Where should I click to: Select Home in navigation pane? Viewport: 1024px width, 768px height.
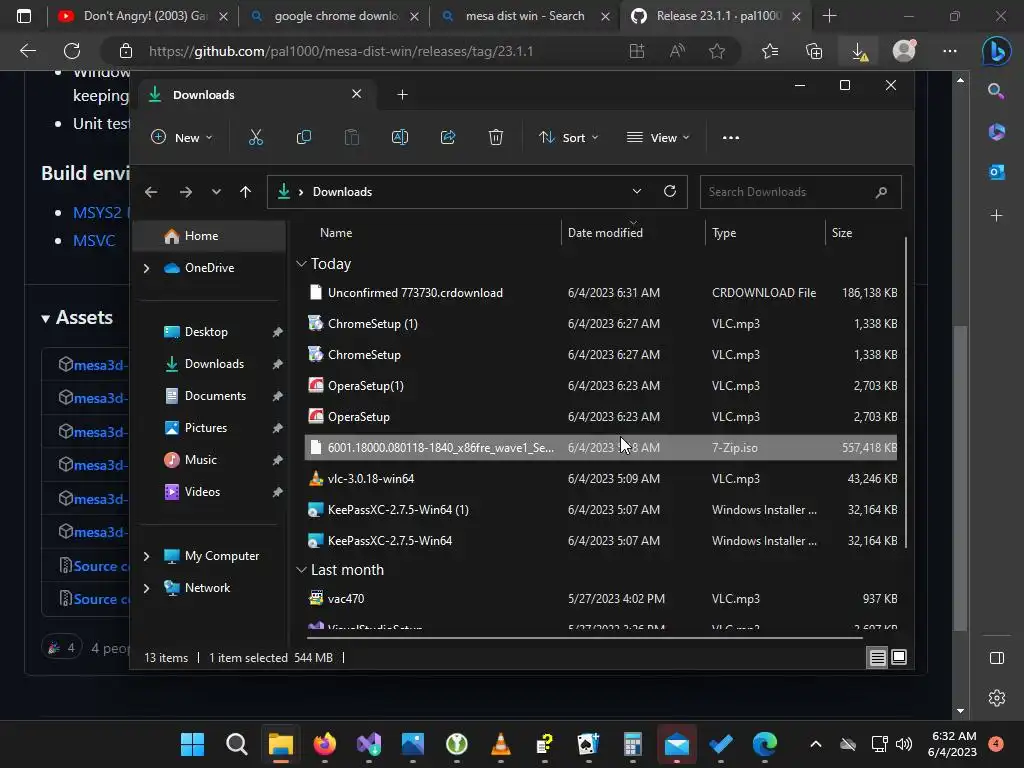[209, 236]
